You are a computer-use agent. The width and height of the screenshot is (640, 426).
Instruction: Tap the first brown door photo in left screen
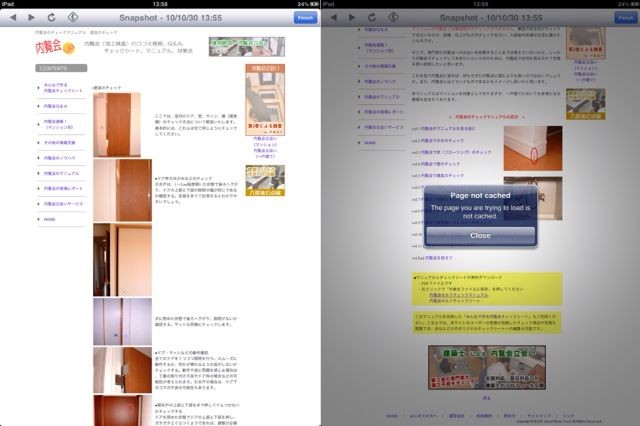pos(117,125)
